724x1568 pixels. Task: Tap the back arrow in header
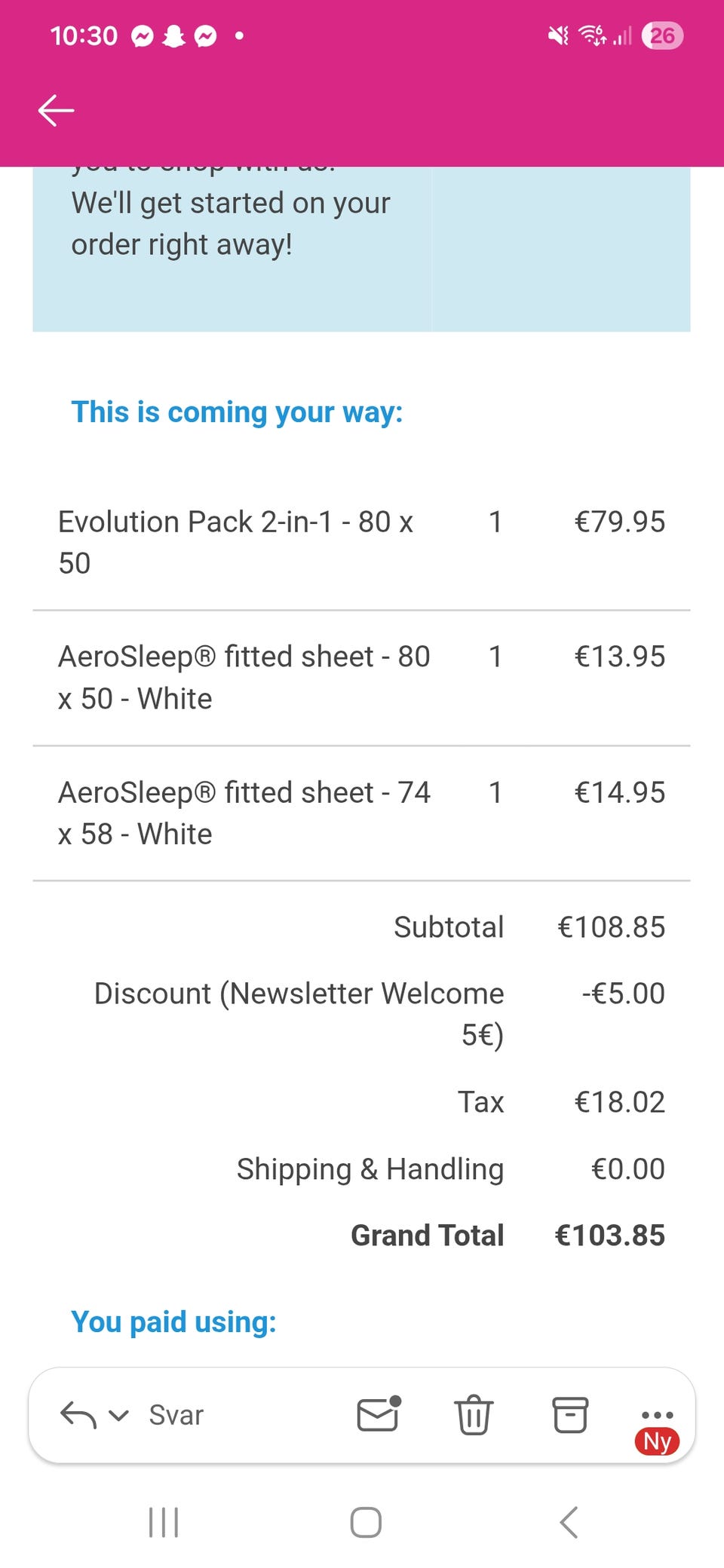pos(57,111)
